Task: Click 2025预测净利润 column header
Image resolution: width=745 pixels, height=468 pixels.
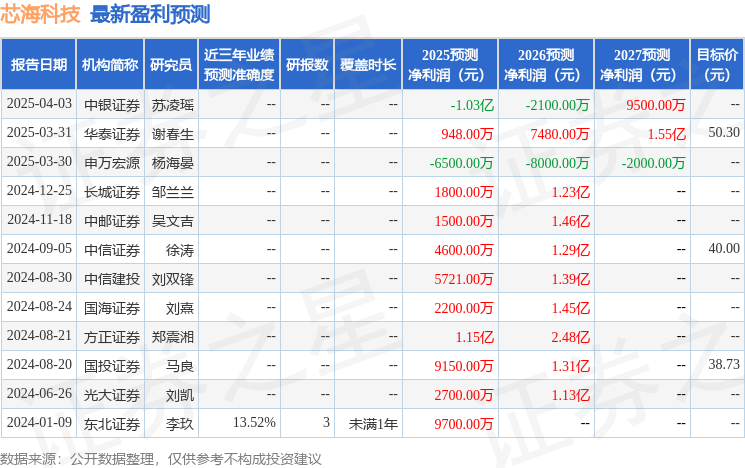Action: tap(450, 65)
